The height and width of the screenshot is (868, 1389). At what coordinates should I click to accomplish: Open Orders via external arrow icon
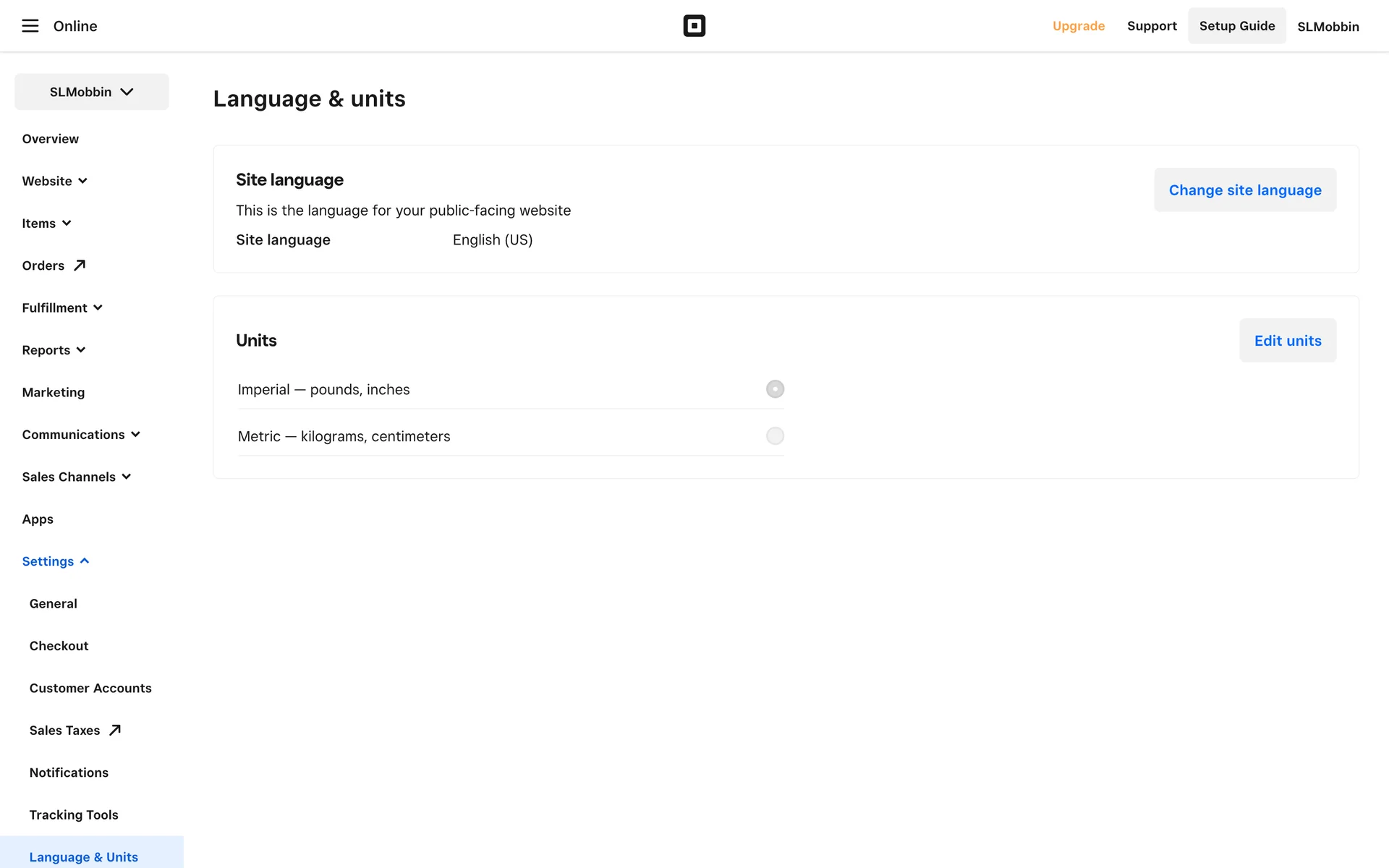pos(80,265)
